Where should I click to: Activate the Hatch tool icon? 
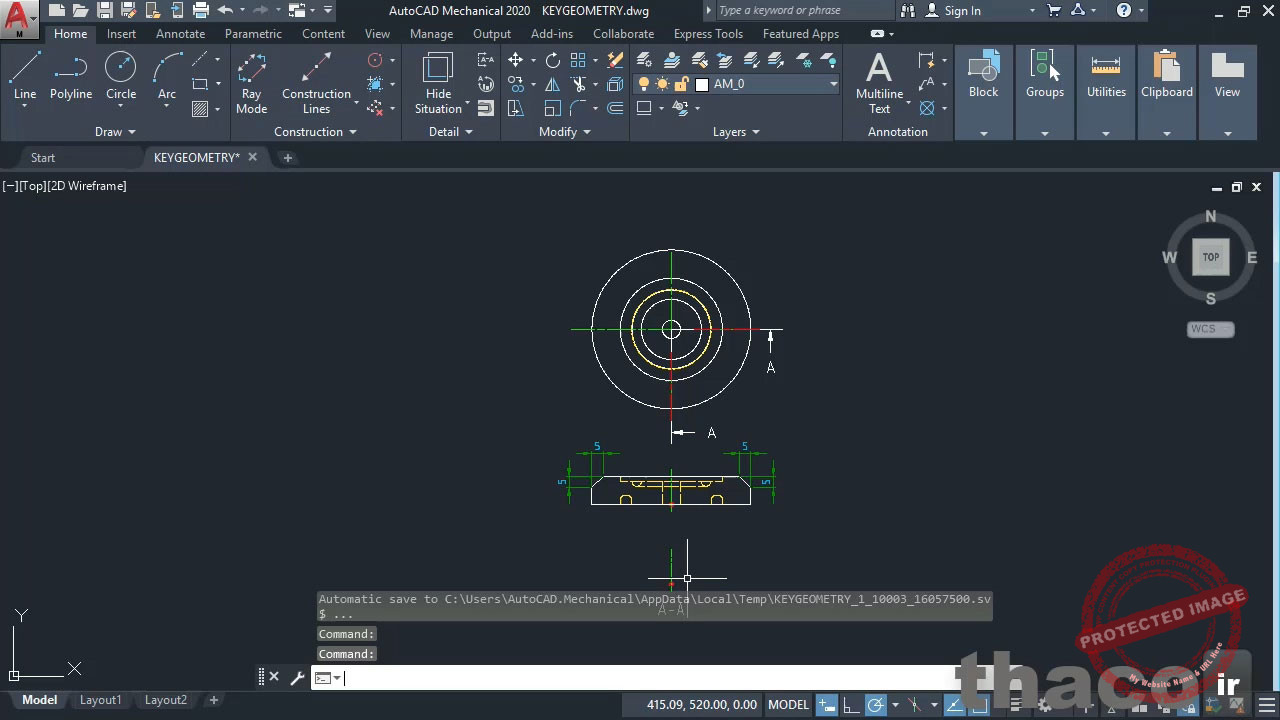(x=200, y=109)
